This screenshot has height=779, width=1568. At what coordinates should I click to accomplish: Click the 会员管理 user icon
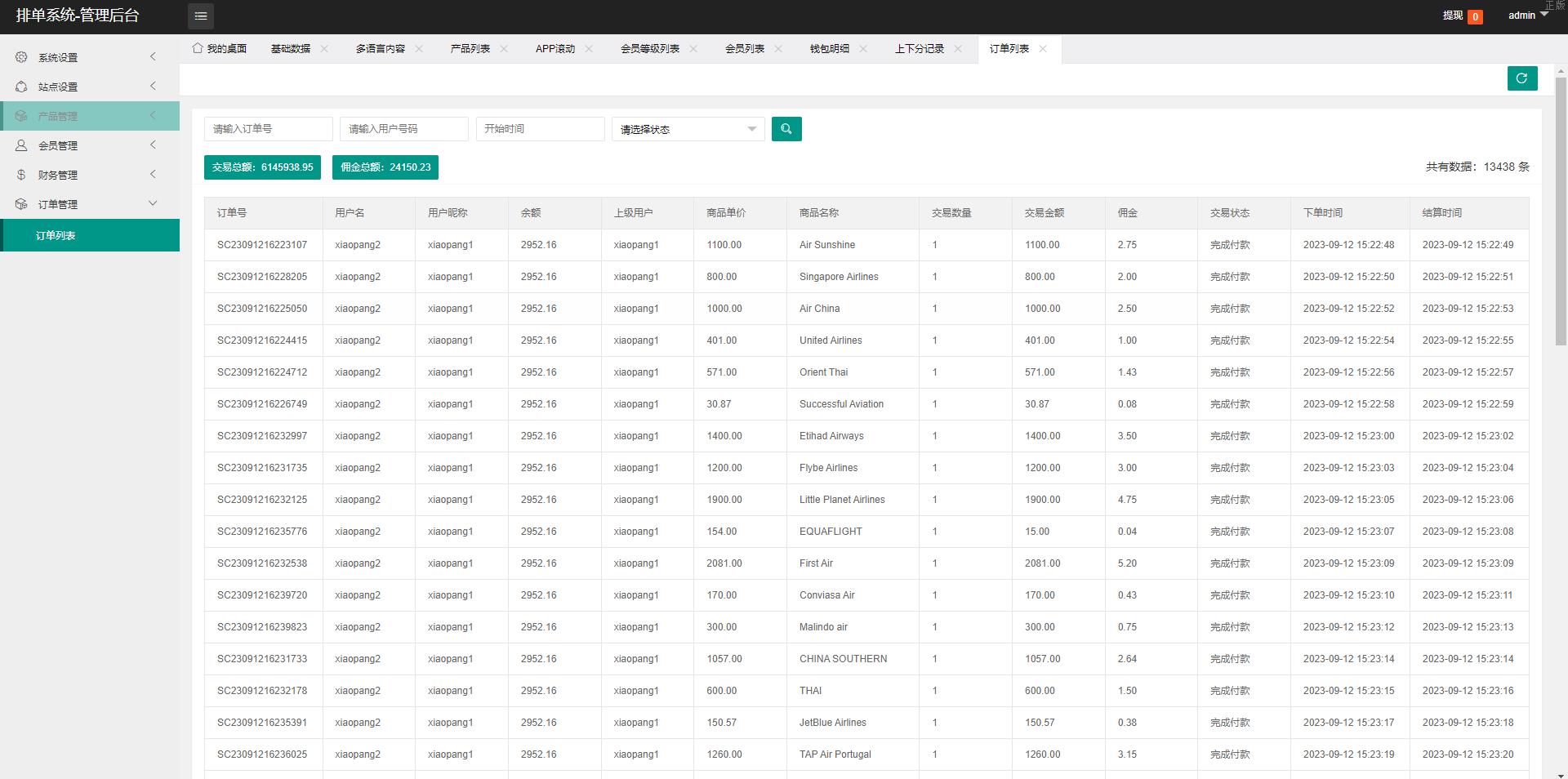21,145
